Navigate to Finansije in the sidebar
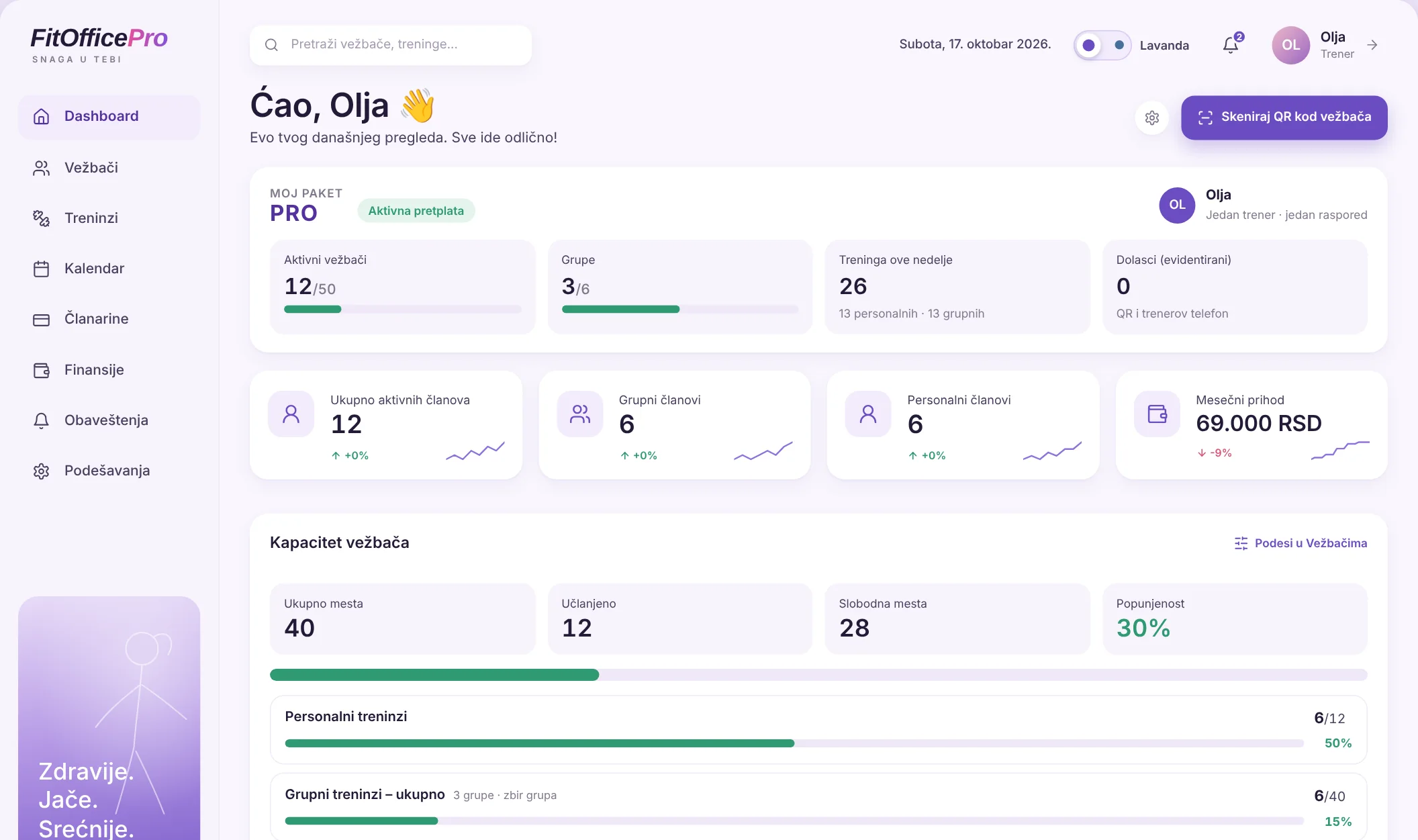This screenshot has width=1418, height=840. 109,370
